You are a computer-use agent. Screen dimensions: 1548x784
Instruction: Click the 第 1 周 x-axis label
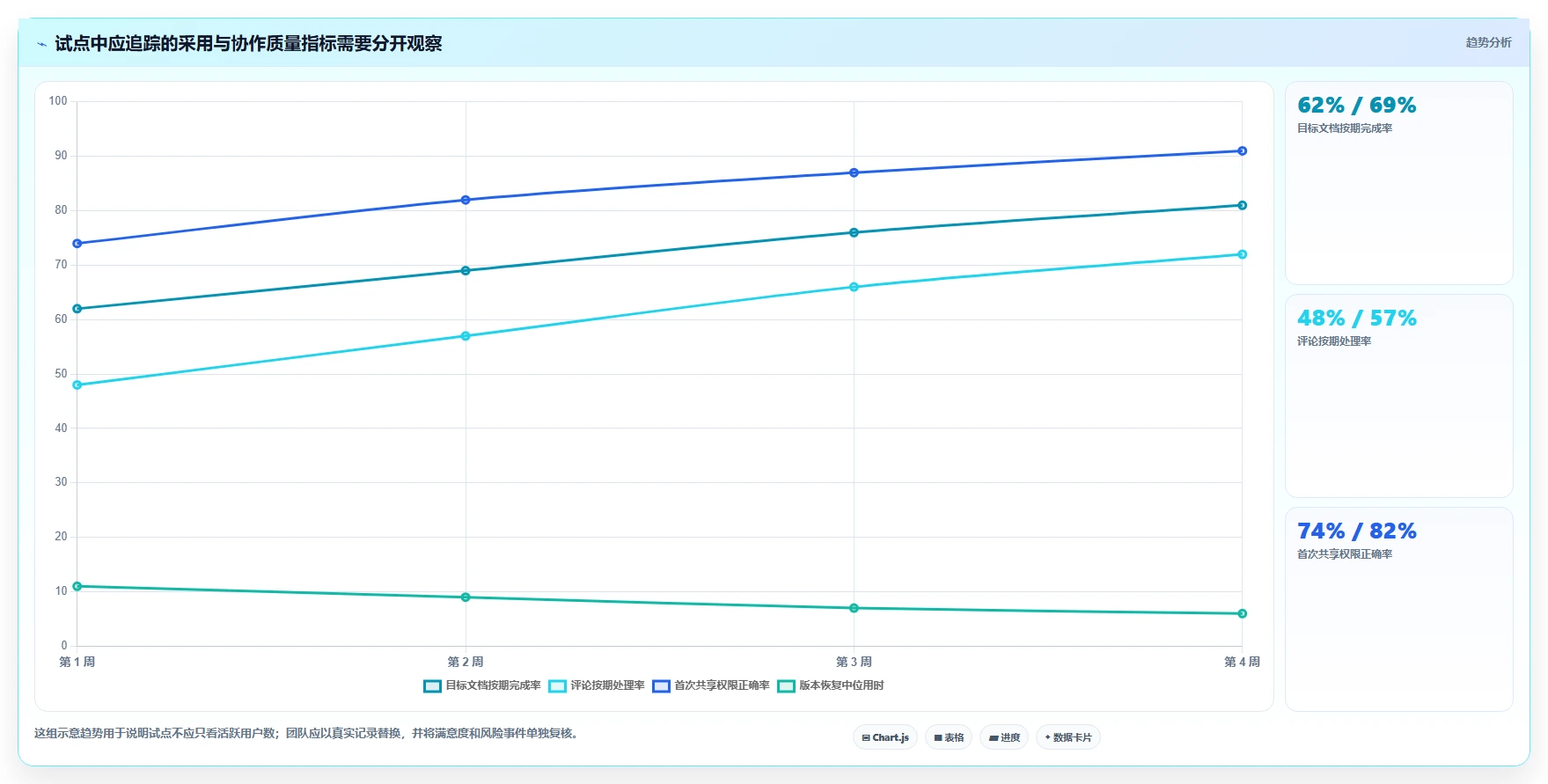[77, 662]
